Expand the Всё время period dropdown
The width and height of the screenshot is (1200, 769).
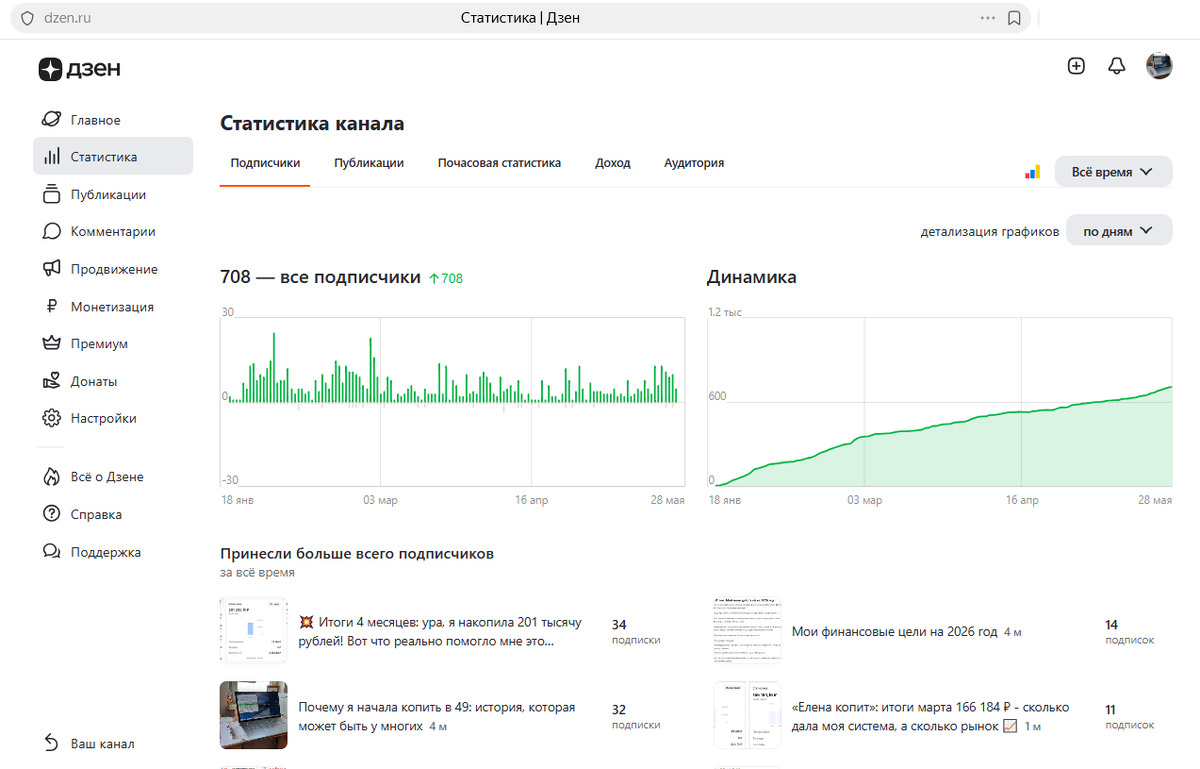click(x=1113, y=172)
